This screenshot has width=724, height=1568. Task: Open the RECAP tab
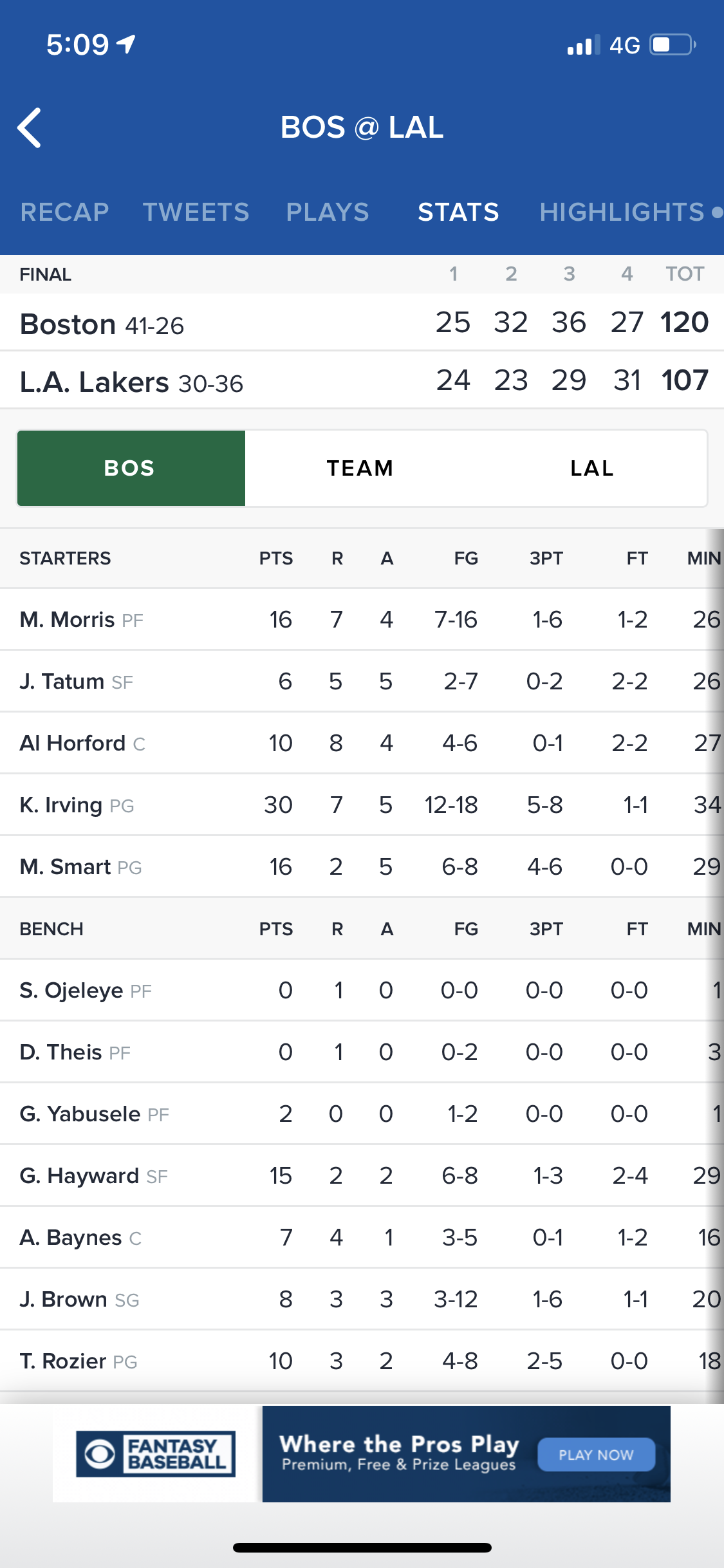[64, 212]
